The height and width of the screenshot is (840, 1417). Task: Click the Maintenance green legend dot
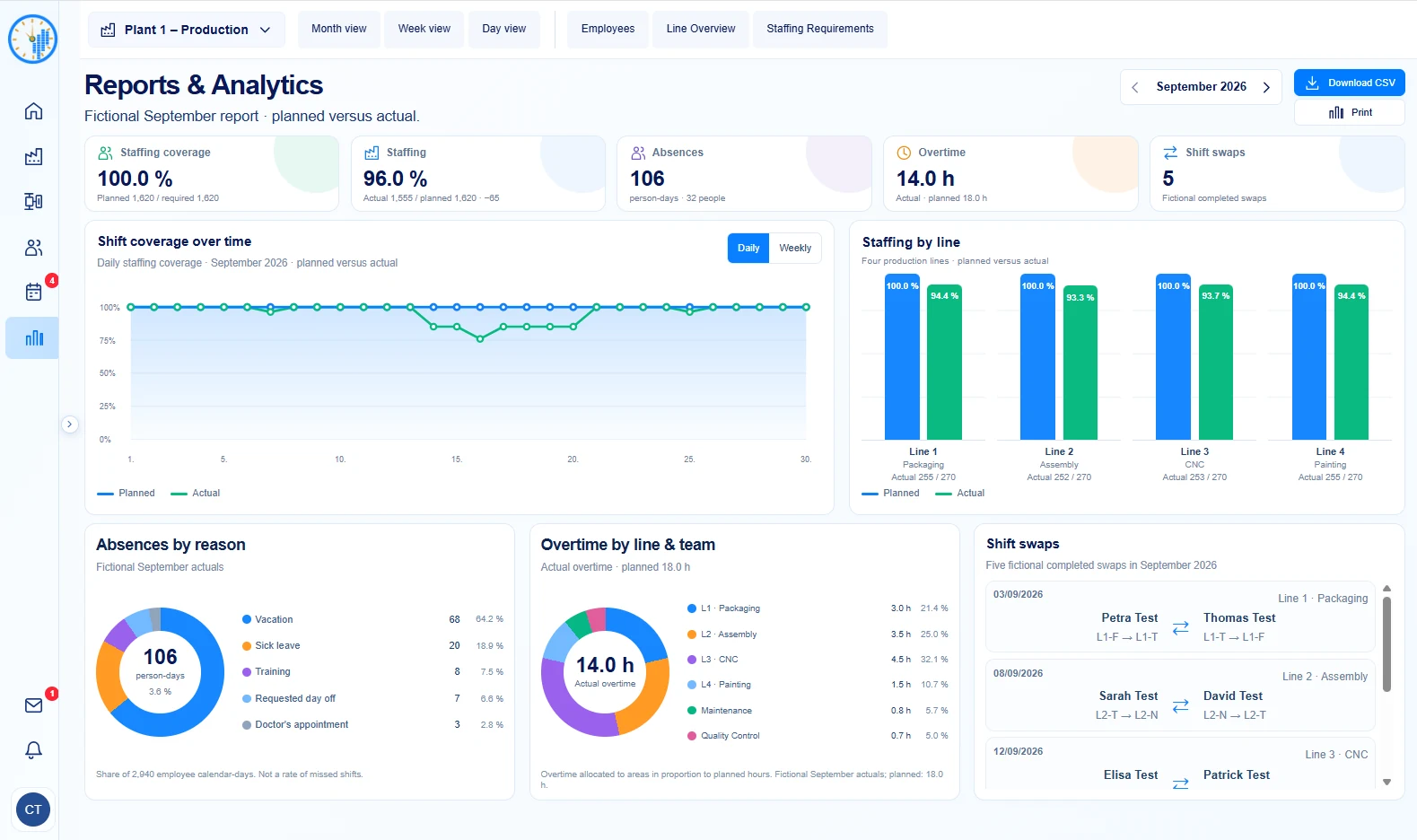click(x=692, y=711)
